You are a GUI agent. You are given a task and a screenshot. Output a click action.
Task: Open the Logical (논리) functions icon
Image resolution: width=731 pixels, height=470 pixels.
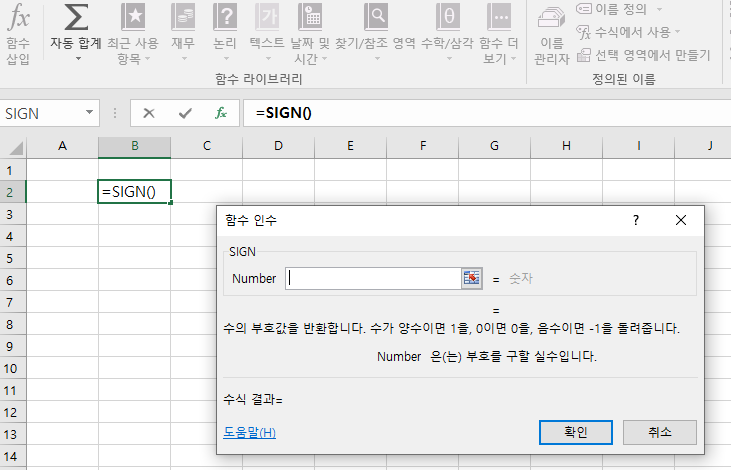(226, 17)
